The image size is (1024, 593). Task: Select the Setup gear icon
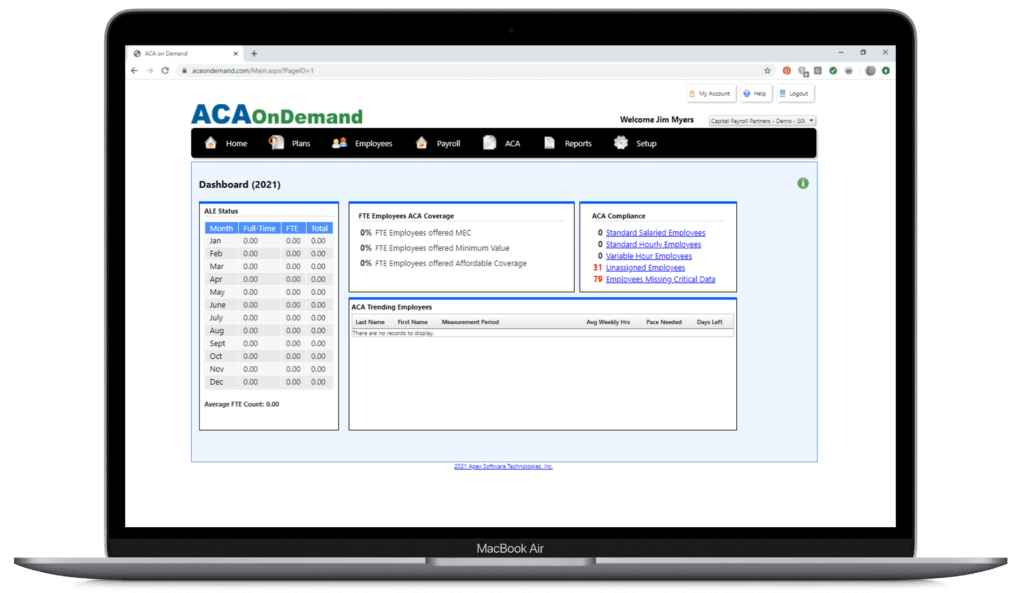[621, 143]
